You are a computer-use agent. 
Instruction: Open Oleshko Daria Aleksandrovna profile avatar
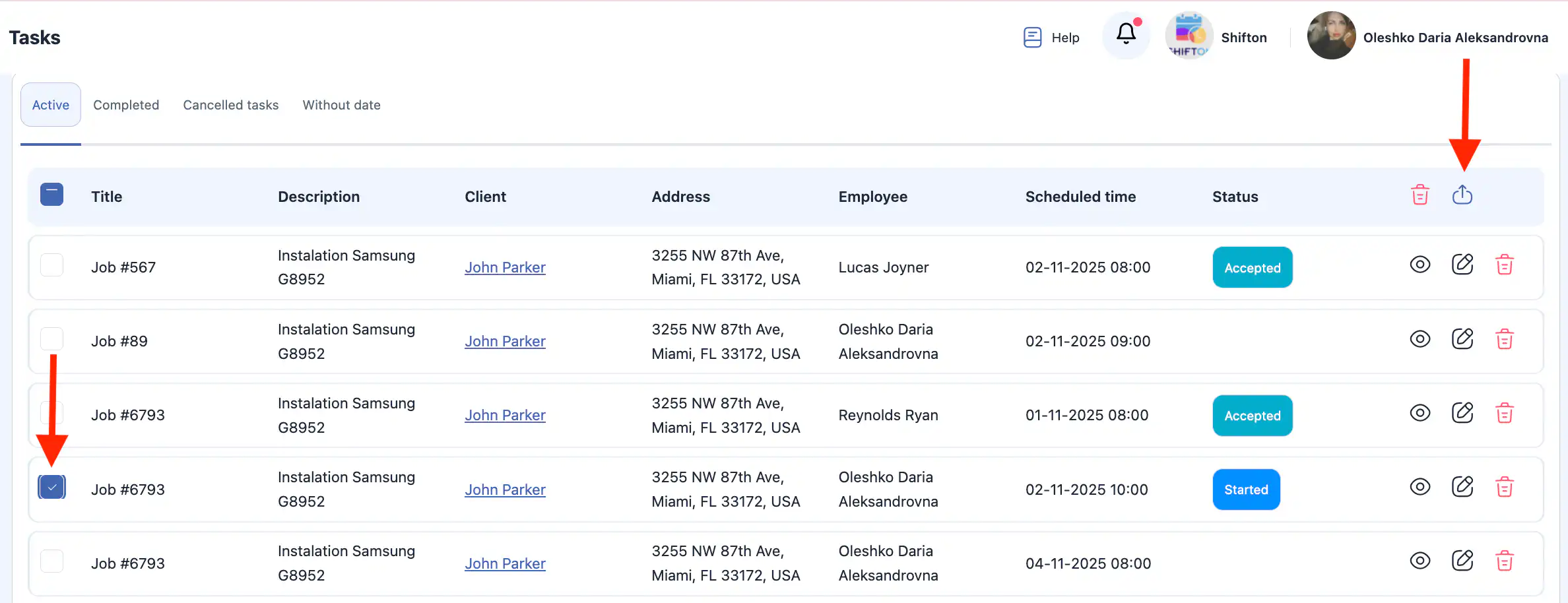[1331, 36]
